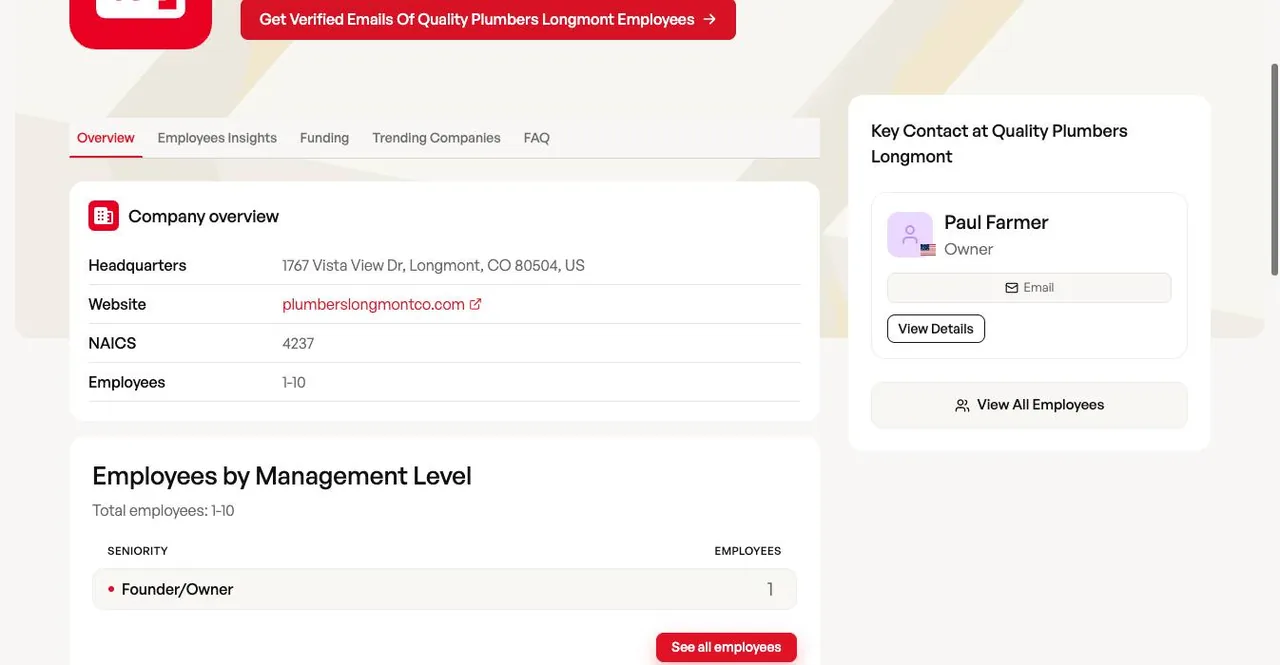Click the Company overview building icon

pos(104,216)
